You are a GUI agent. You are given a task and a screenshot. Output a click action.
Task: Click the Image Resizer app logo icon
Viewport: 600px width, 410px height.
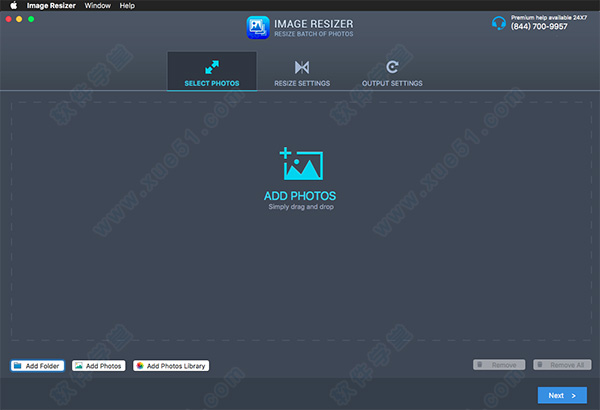pos(258,27)
